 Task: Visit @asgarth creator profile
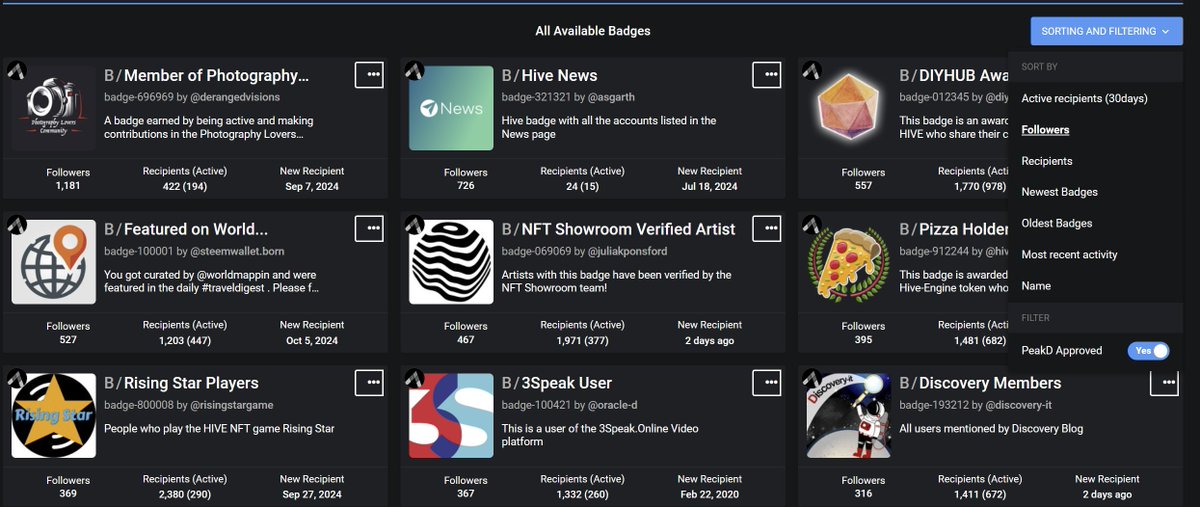tap(610, 97)
